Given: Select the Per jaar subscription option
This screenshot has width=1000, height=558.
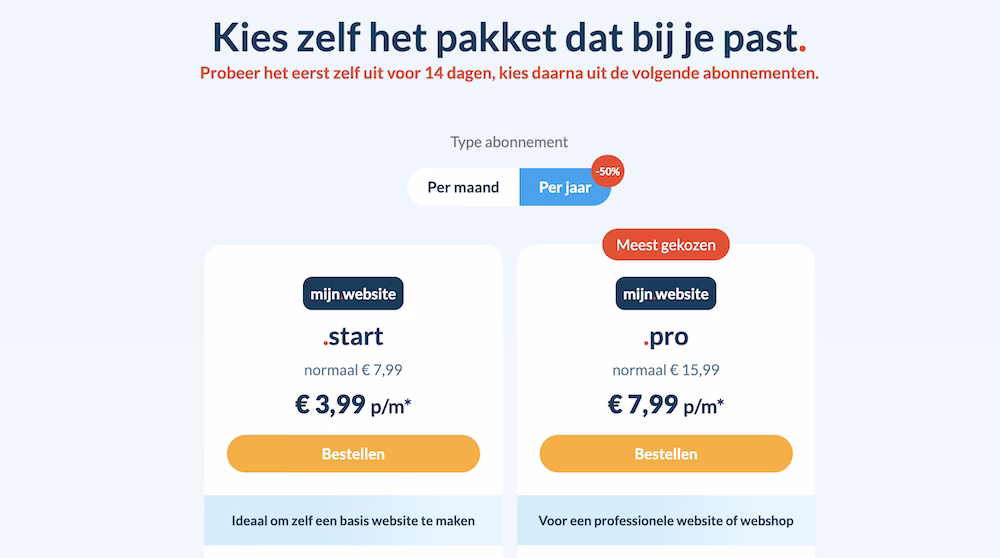Looking at the screenshot, I should [x=565, y=187].
